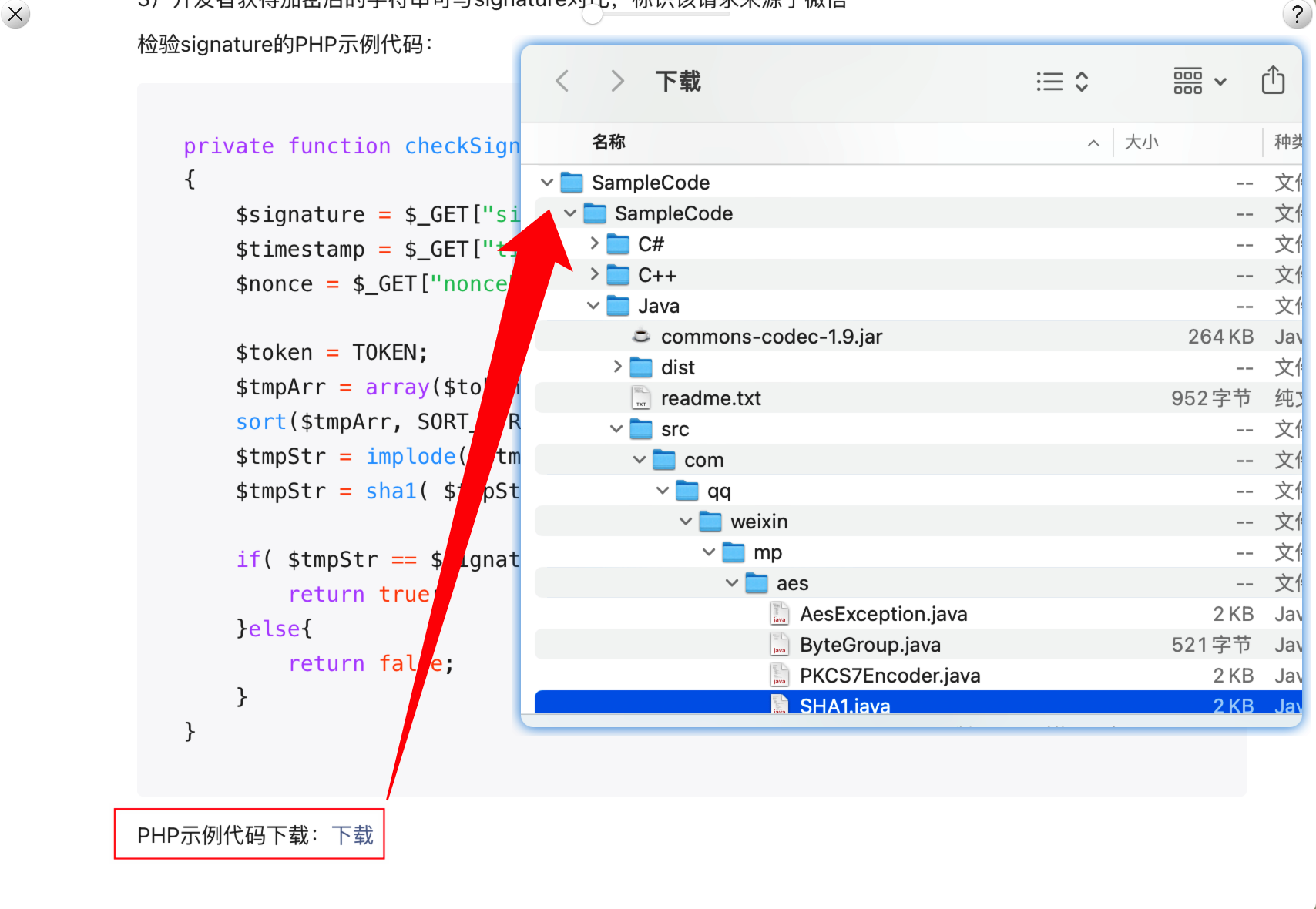The height and width of the screenshot is (909, 1316).
Task: Collapse the top-level SampleCode folder
Action: 547,183
